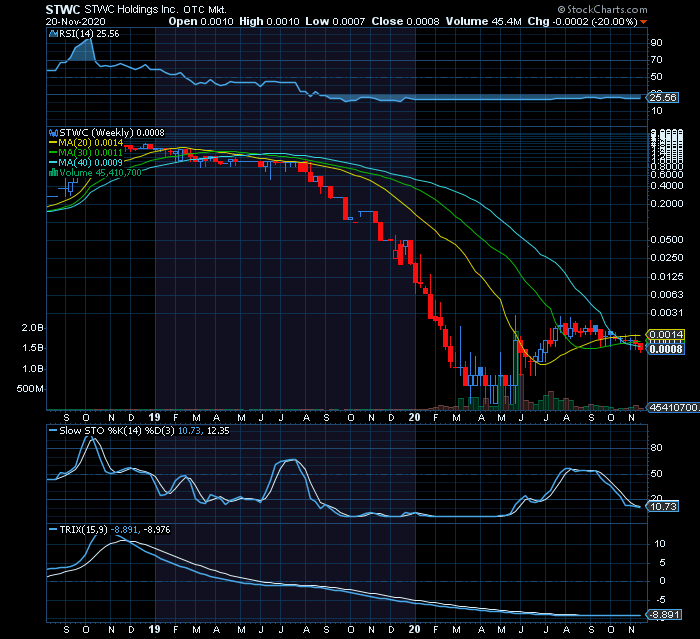Click the date 20-Nov-2020

click(x=75, y=21)
